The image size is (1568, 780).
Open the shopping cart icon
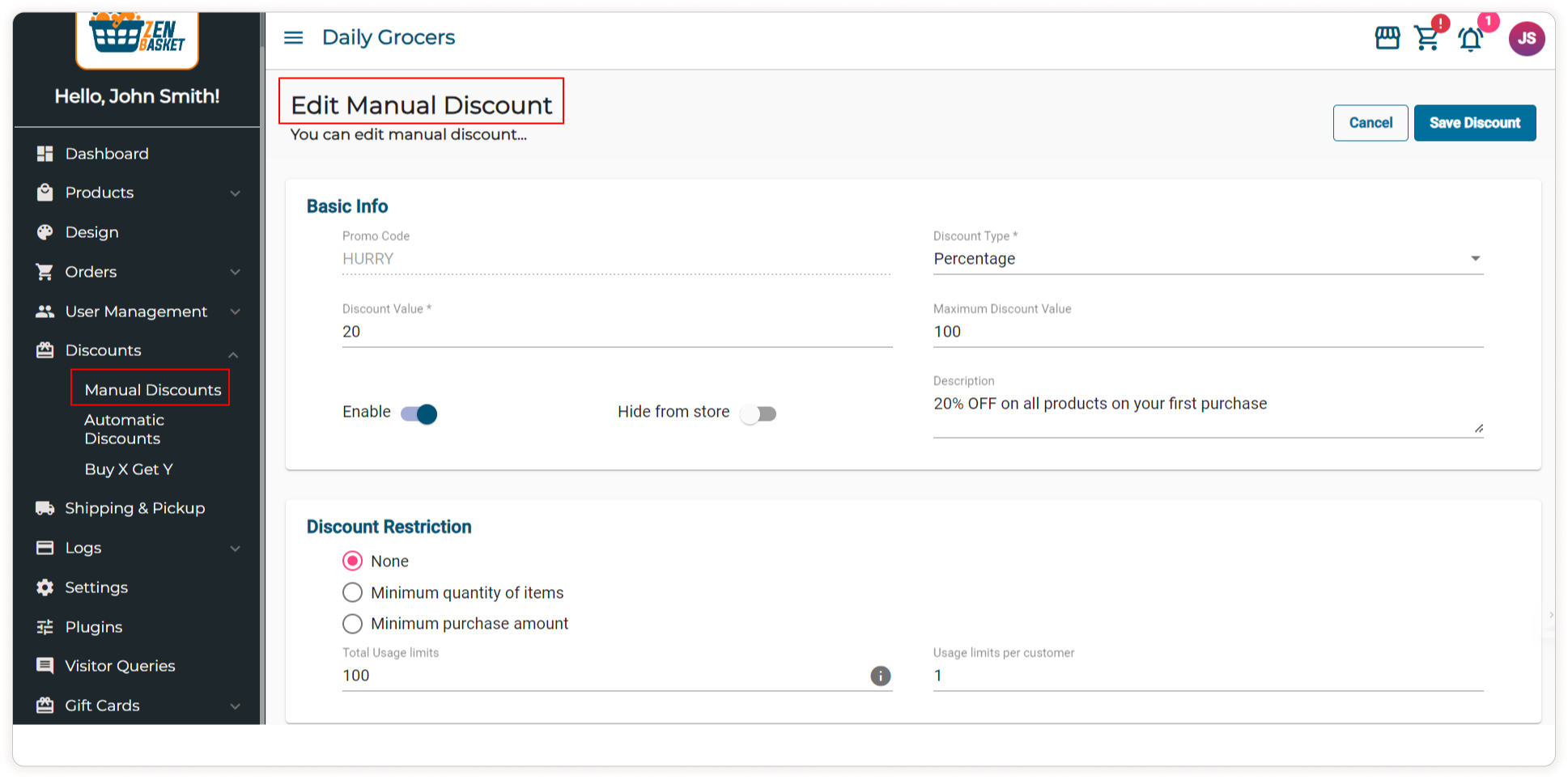click(1426, 38)
